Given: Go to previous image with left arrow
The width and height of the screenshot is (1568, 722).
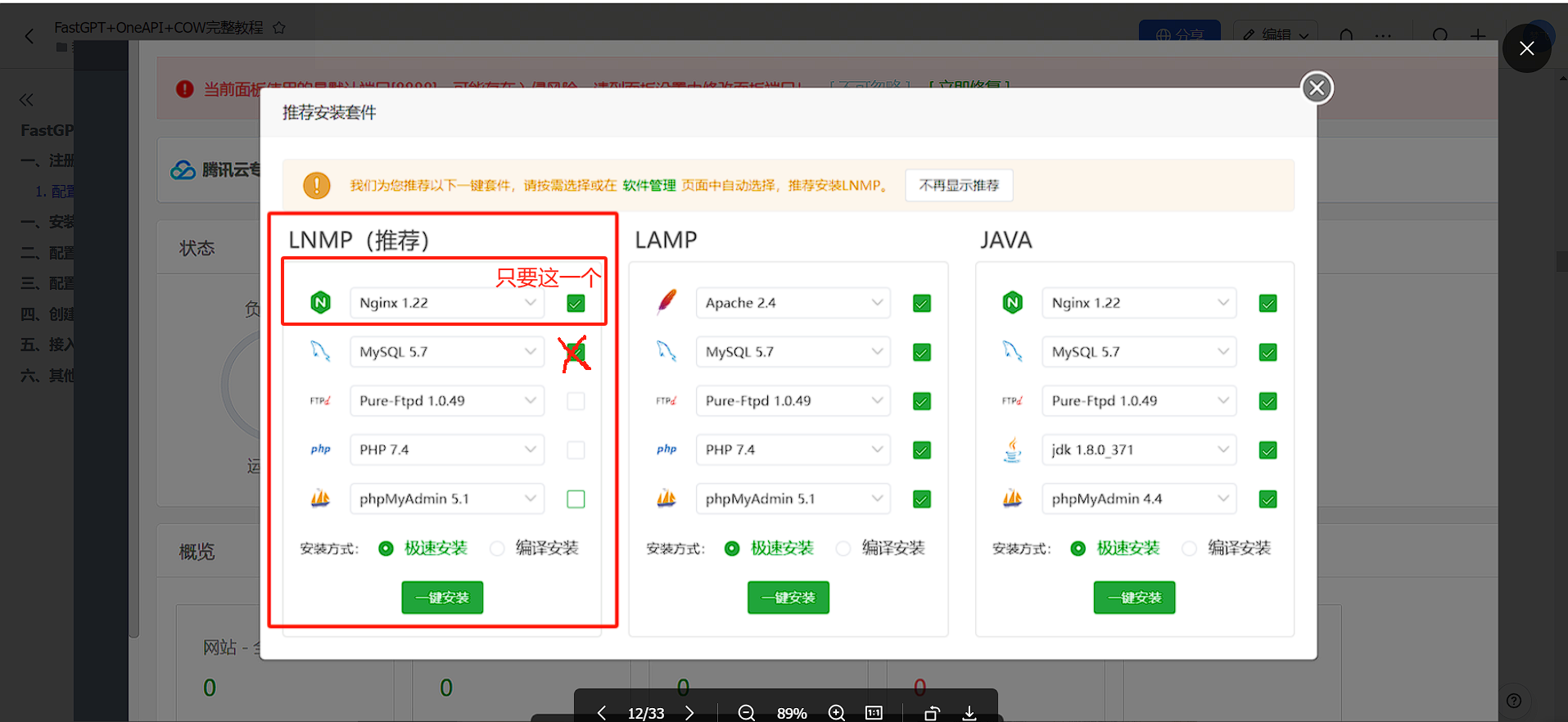Looking at the screenshot, I should 601,713.
